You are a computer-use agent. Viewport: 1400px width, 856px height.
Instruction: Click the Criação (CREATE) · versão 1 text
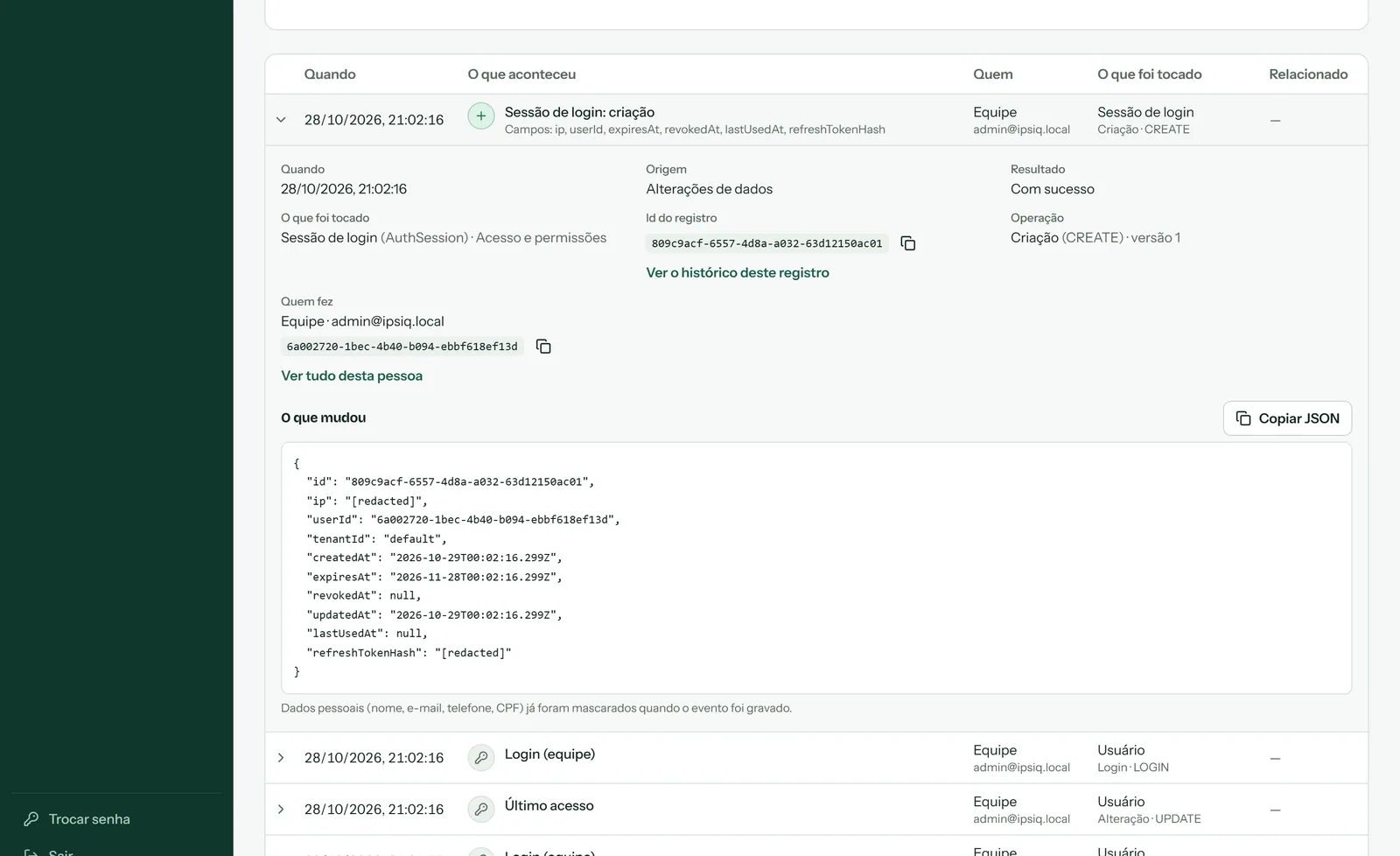1095,238
